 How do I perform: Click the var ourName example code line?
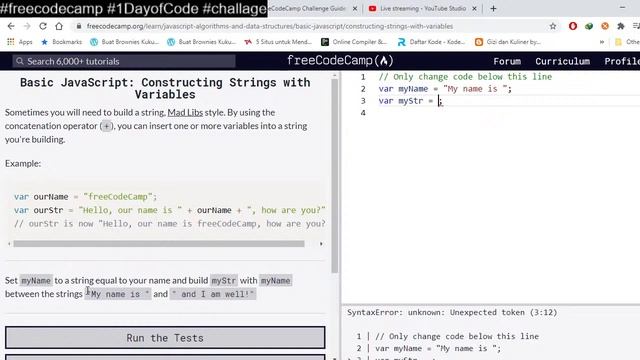tap(85, 197)
